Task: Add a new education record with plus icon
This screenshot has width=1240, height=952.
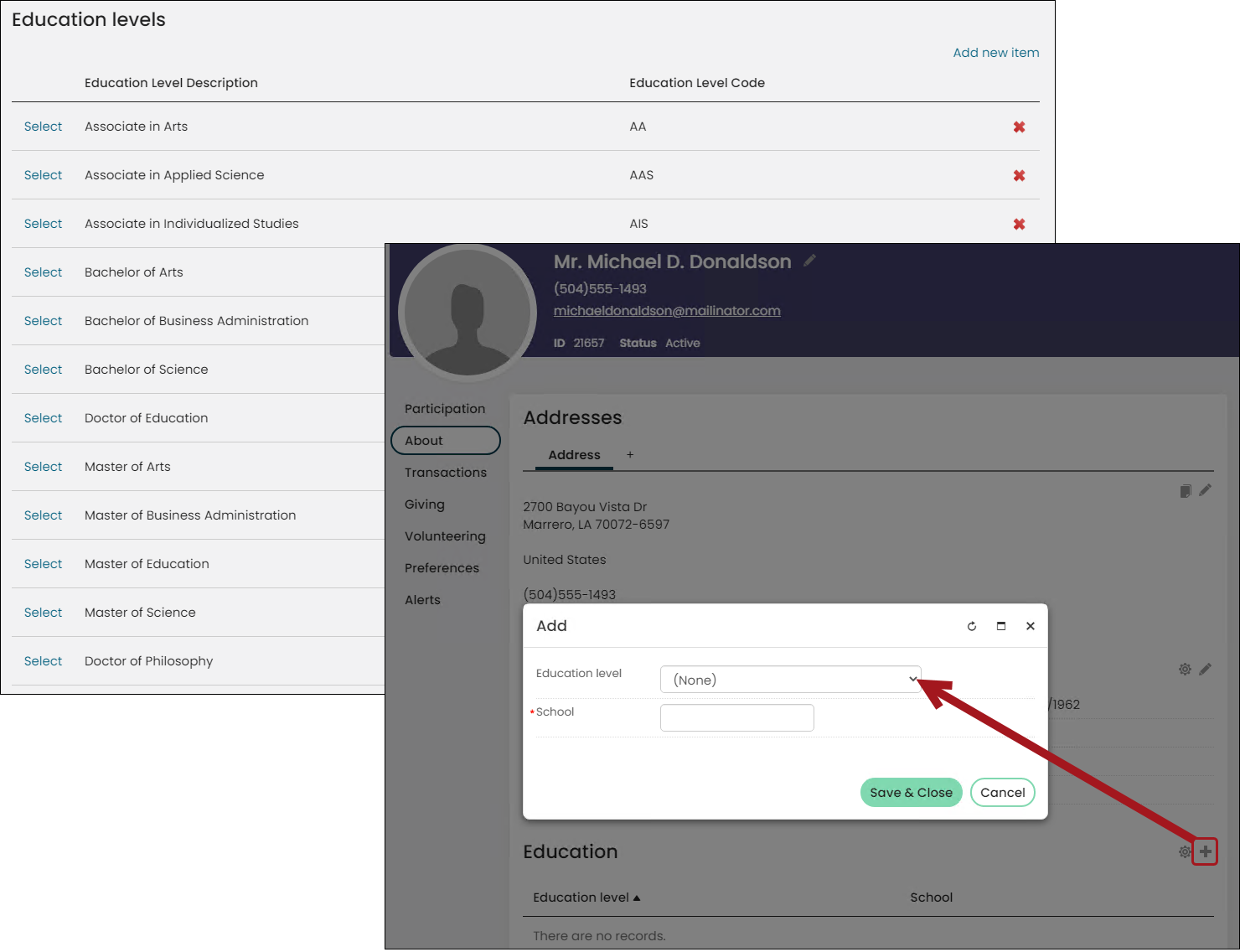Action: tap(1205, 851)
